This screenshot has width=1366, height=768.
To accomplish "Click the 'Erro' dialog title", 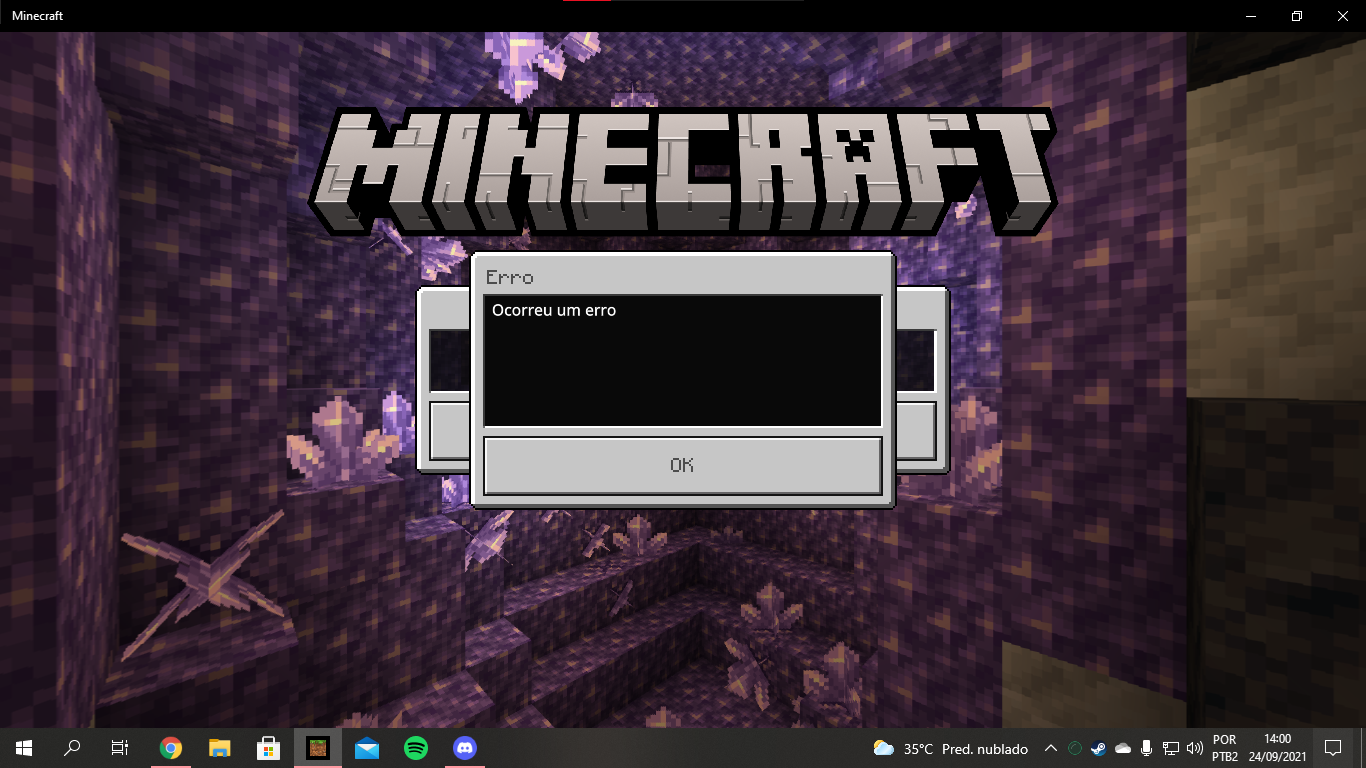I will [509, 277].
